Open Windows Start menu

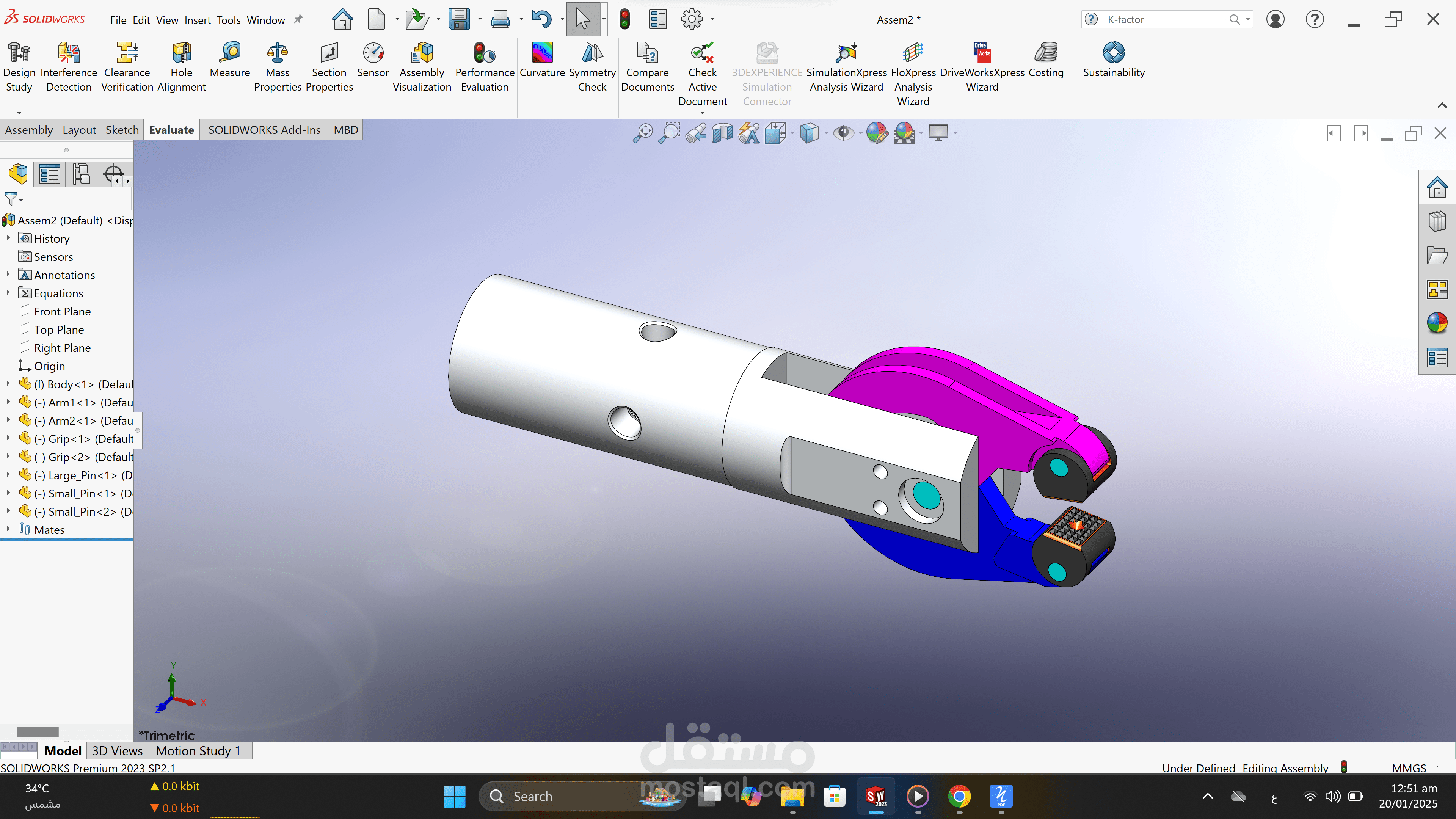tap(454, 796)
